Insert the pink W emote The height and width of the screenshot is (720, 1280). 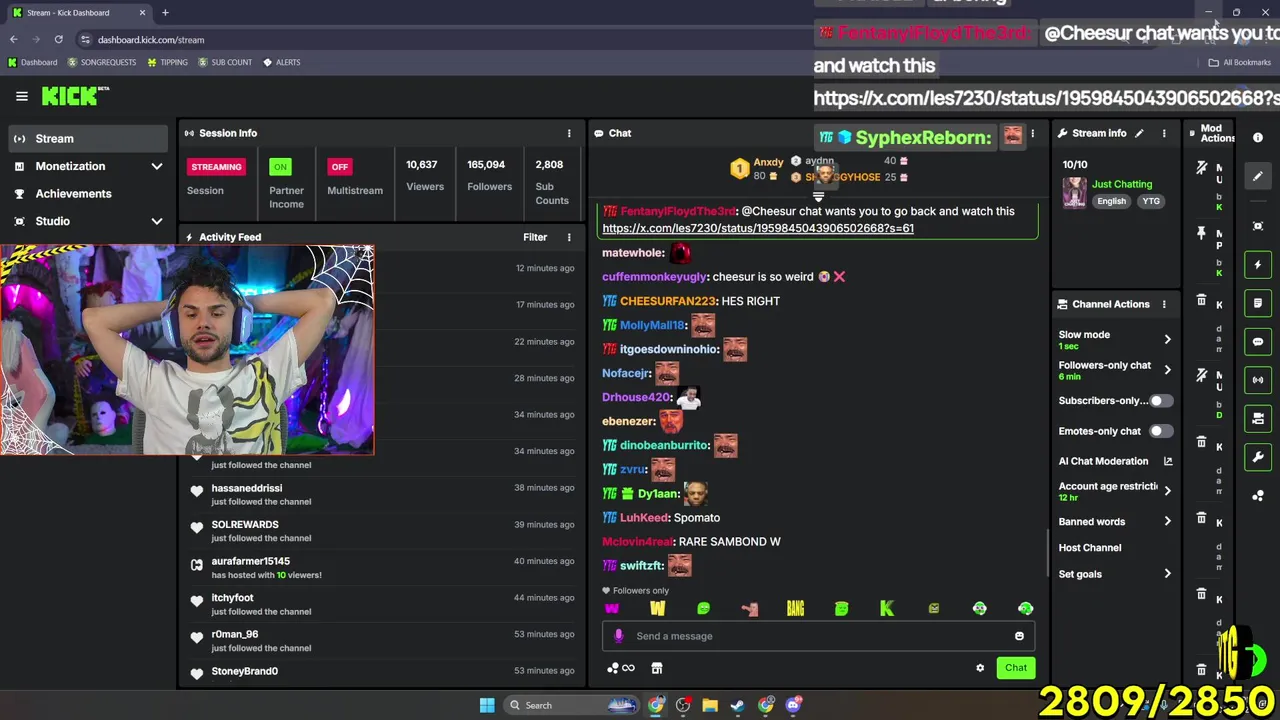(x=612, y=608)
